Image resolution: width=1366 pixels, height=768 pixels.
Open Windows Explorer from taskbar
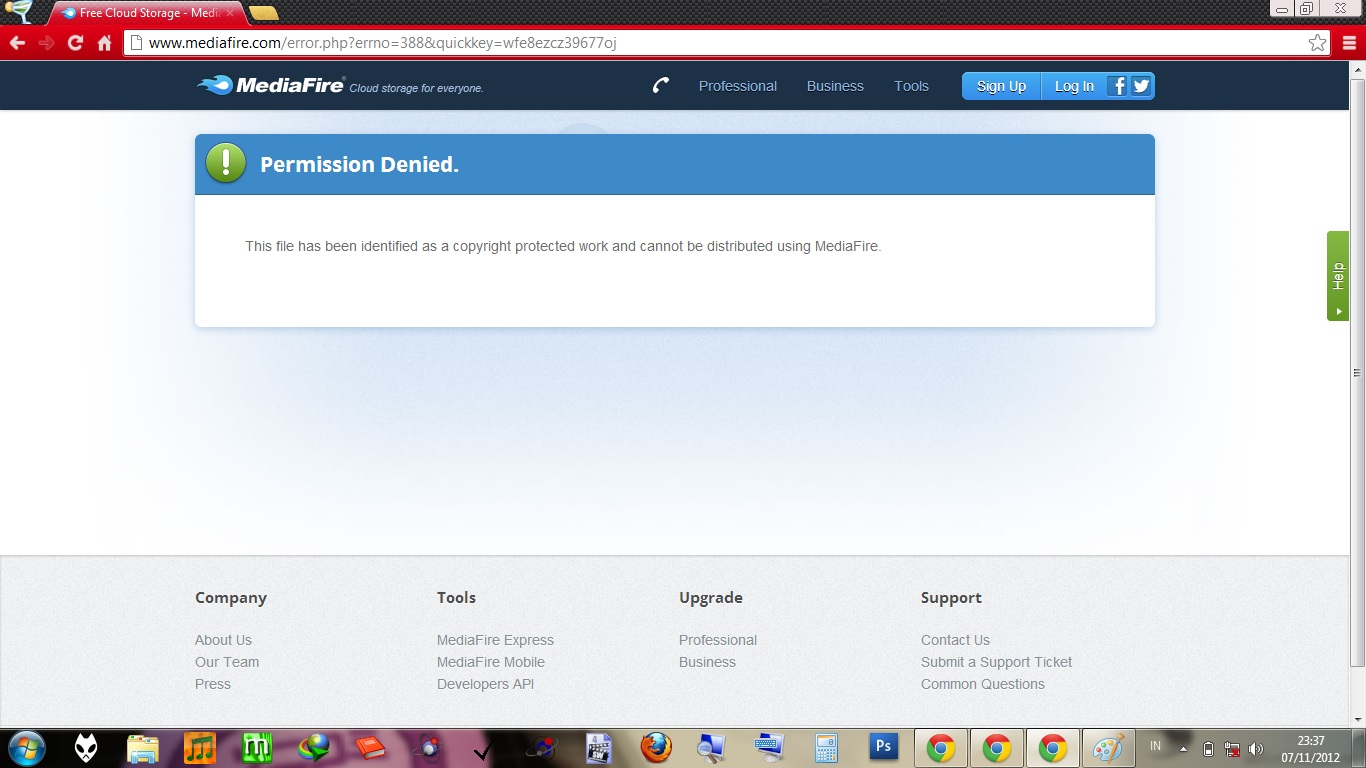(143, 748)
